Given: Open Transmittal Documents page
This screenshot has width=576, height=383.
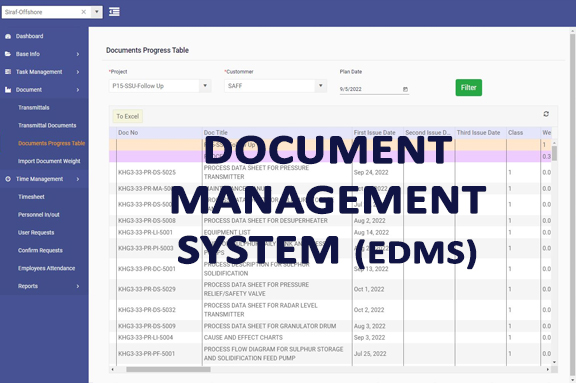Looking at the screenshot, I should point(47,125).
